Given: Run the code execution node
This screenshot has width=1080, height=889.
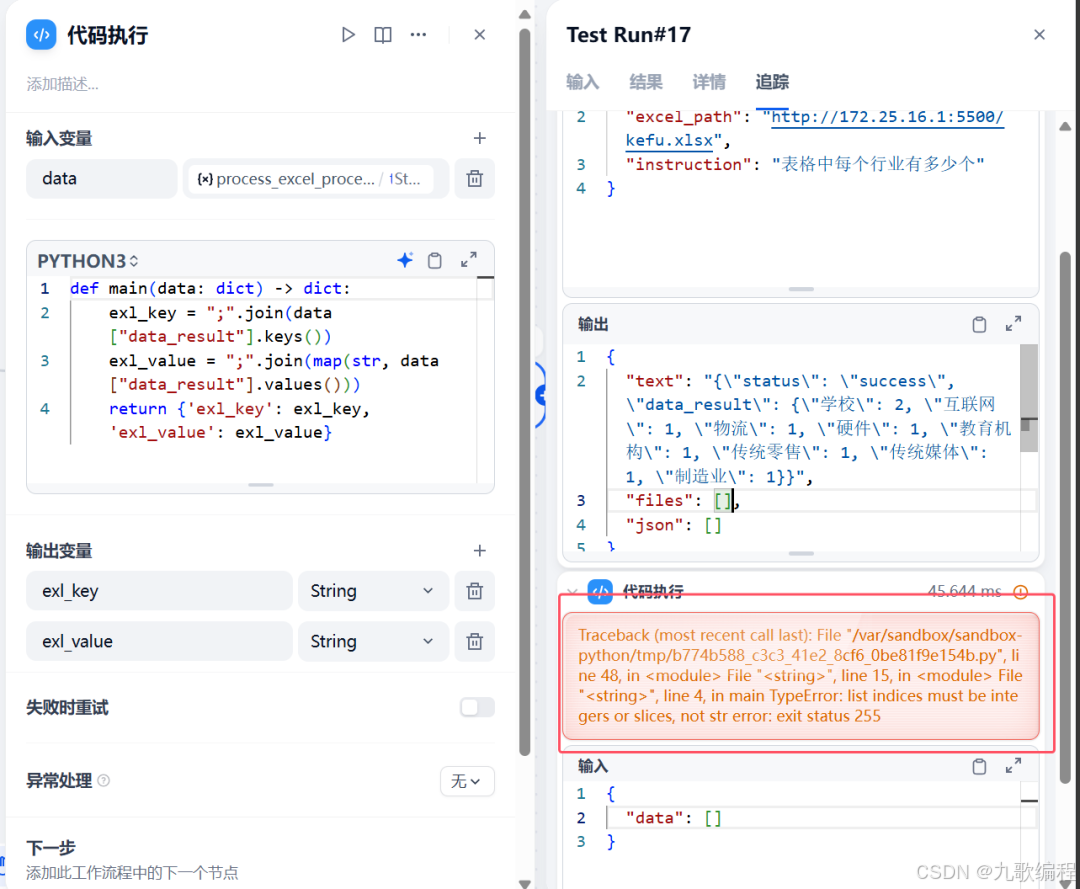Looking at the screenshot, I should (348, 34).
